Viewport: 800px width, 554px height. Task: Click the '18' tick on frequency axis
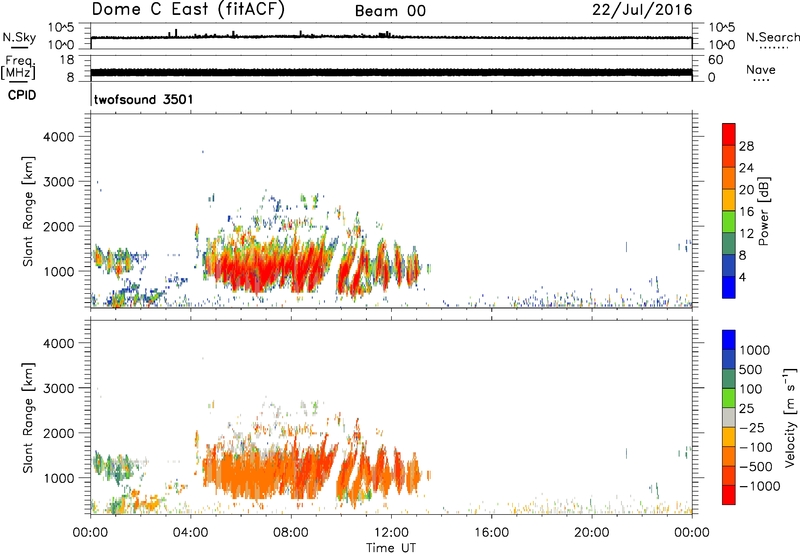coord(66,60)
